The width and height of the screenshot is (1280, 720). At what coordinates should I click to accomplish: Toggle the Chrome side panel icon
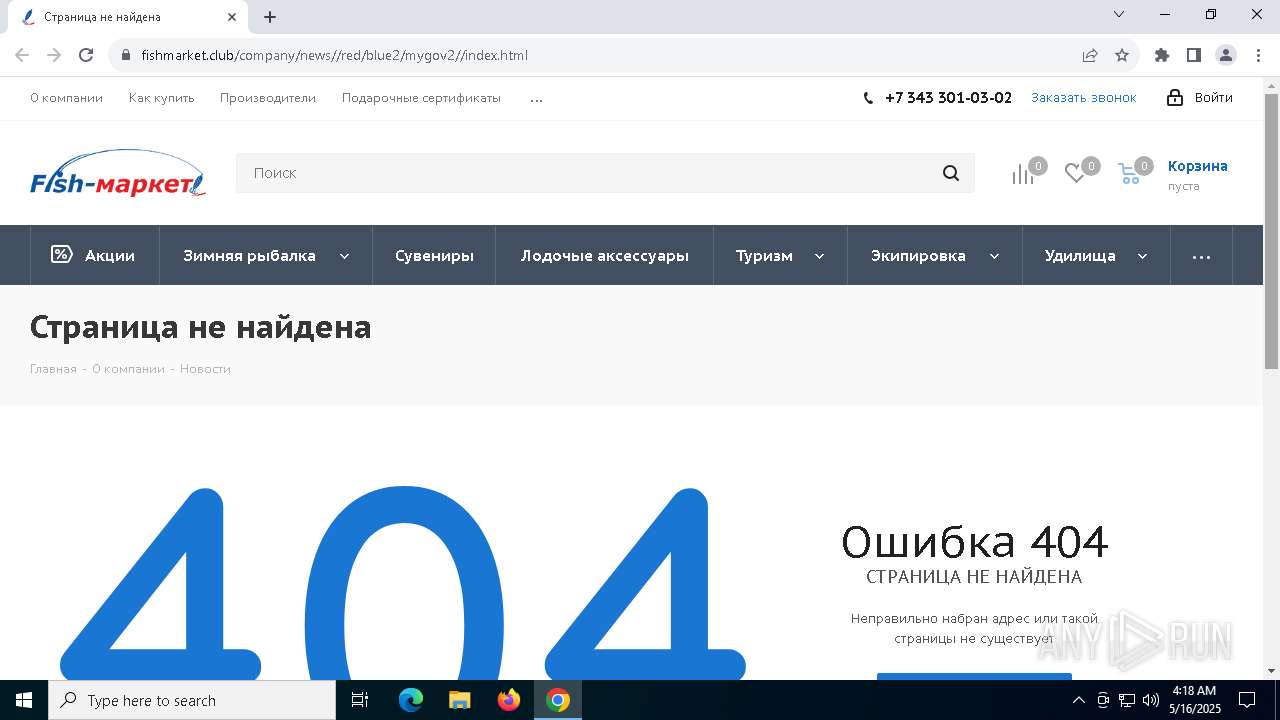tap(1194, 55)
